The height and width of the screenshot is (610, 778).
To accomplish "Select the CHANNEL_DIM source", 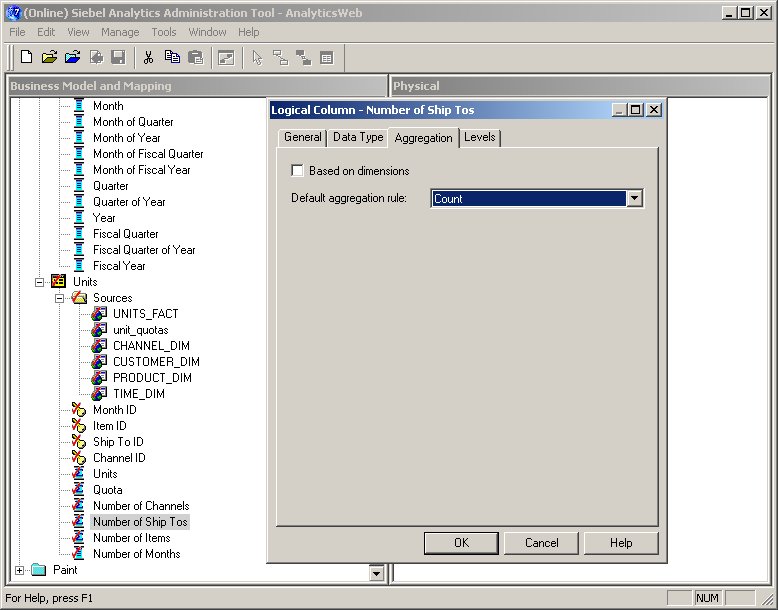I will coord(151,345).
